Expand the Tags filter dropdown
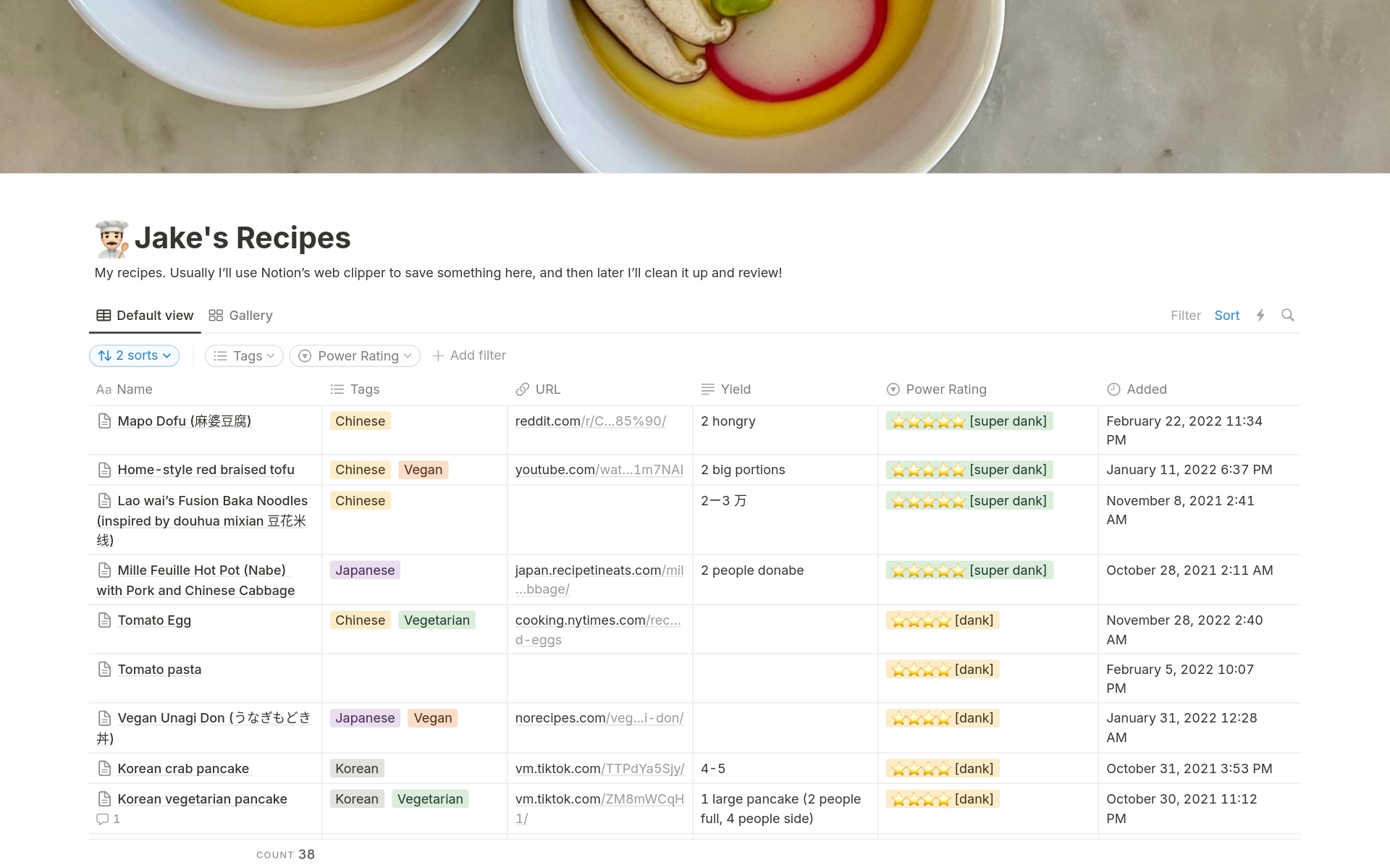This screenshot has height=868, width=1390. coord(243,355)
